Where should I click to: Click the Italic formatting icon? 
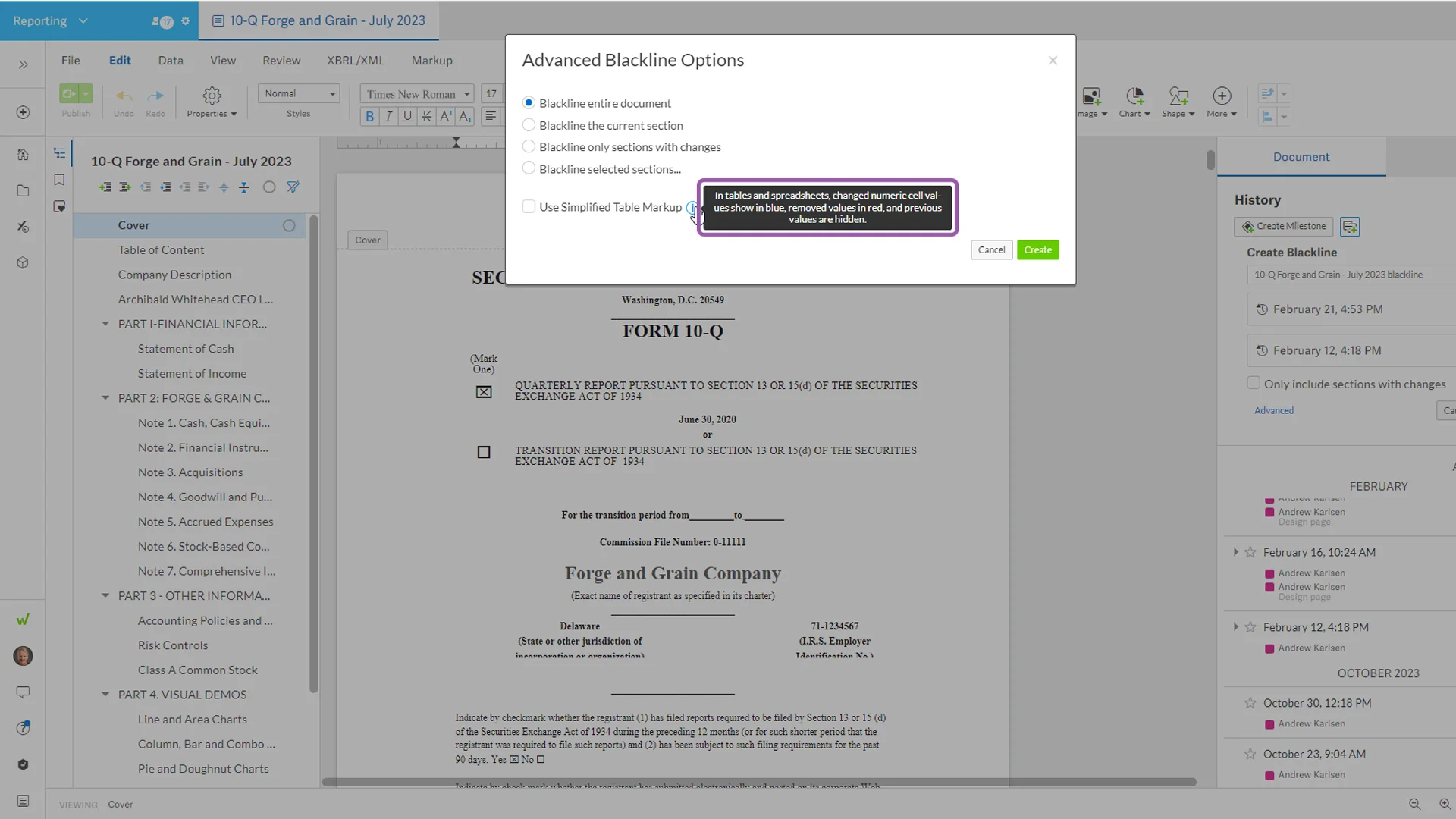(388, 116)
